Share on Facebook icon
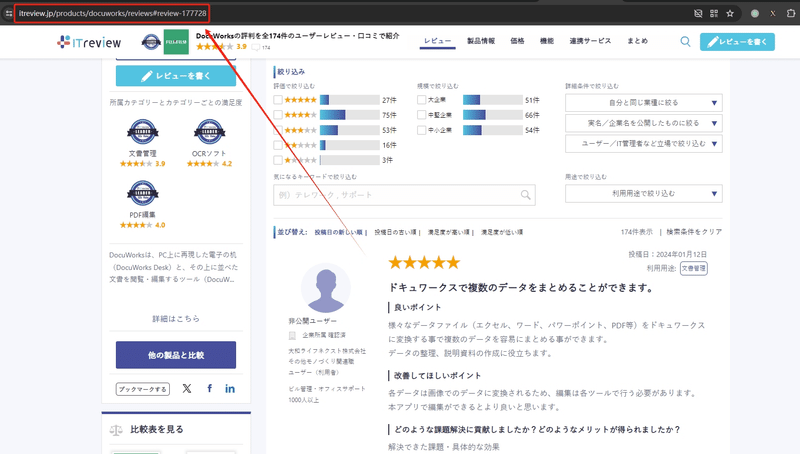The width and height of the screenshot is (800, 454). (209, 389)
